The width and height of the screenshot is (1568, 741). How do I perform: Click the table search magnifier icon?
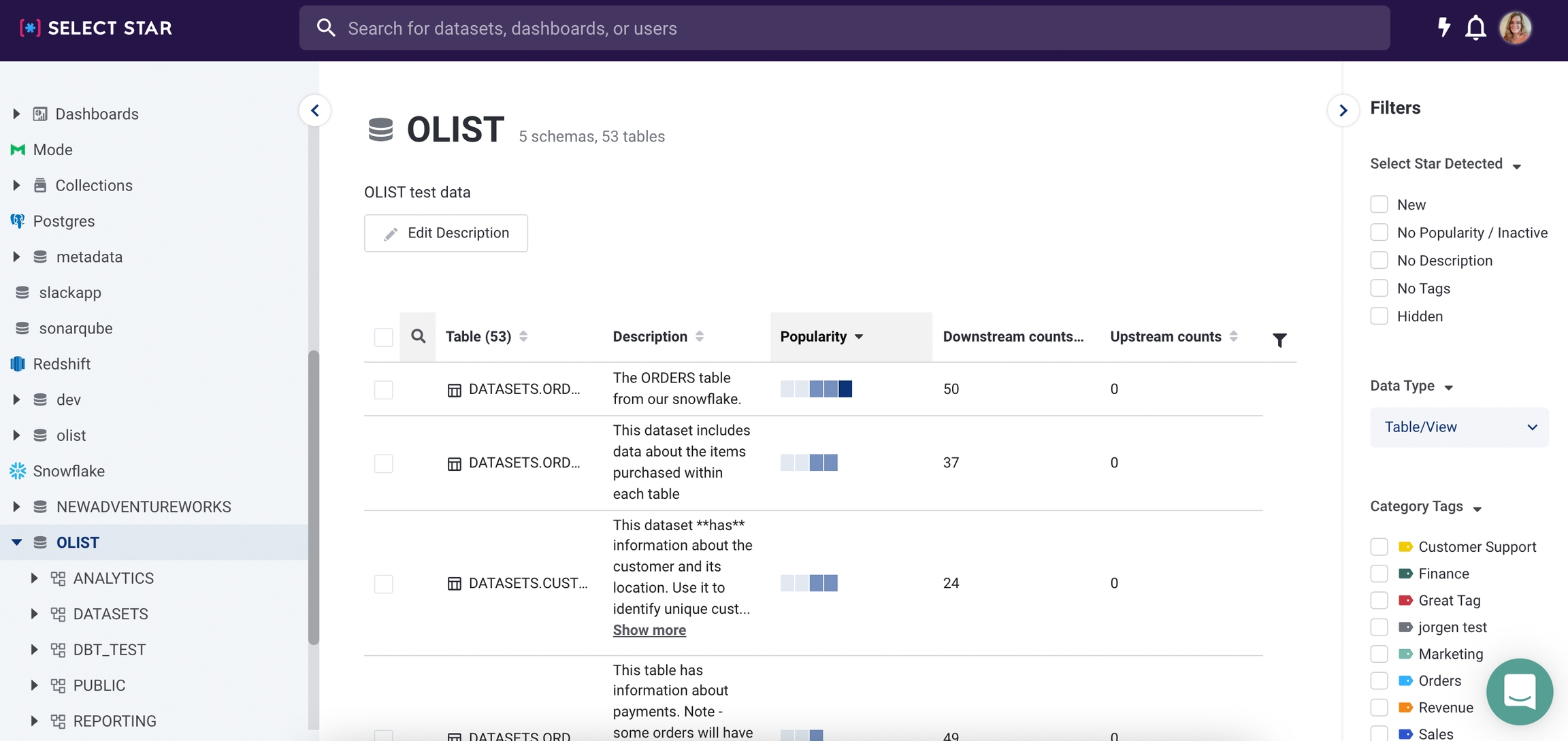pyautogui.click(x=418, y=336)
